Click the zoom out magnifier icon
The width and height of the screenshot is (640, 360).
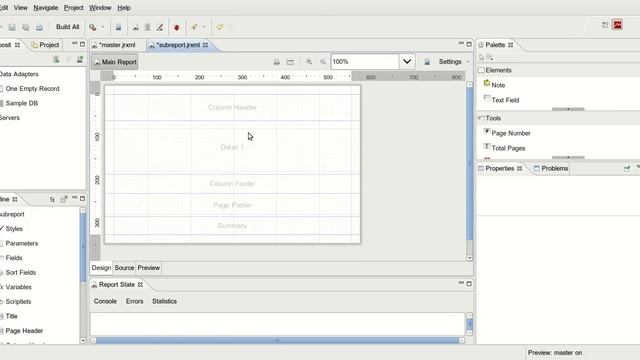click(x=323, y=62)
